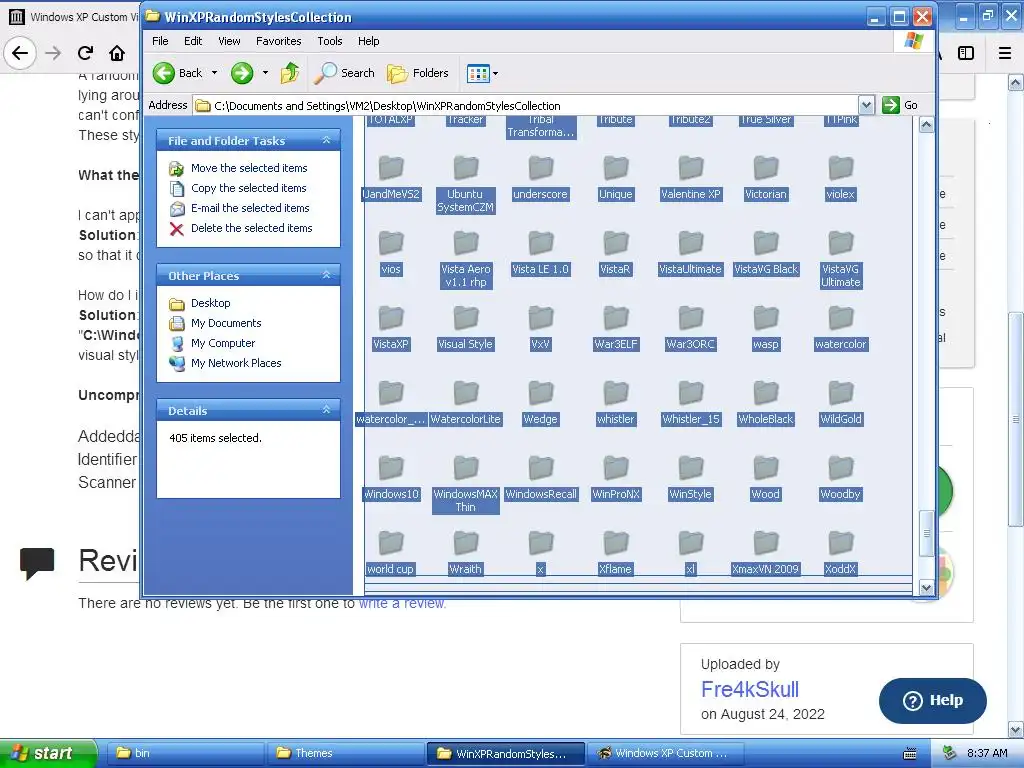Select the vios folder
This screenshot has width=1024, height=768.
click(x=391, y=253)
